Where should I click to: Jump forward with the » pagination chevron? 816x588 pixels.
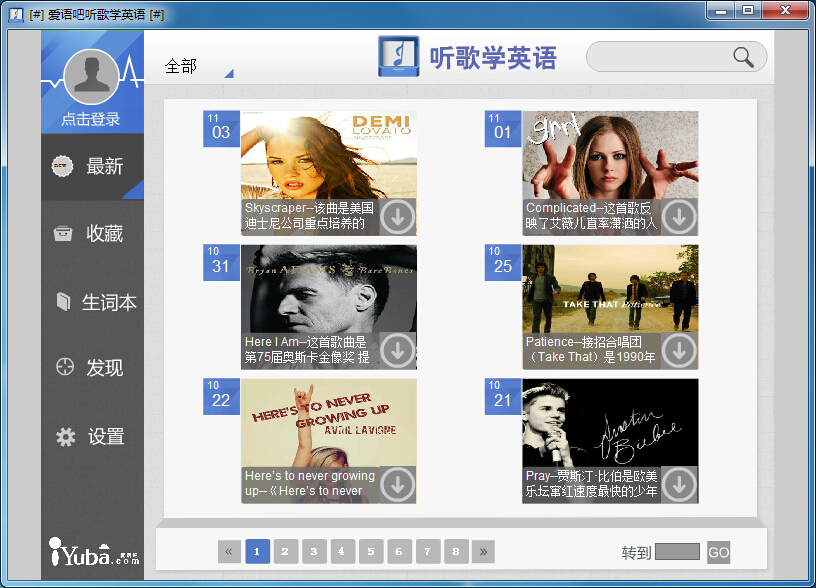click(x=484, y=551)
